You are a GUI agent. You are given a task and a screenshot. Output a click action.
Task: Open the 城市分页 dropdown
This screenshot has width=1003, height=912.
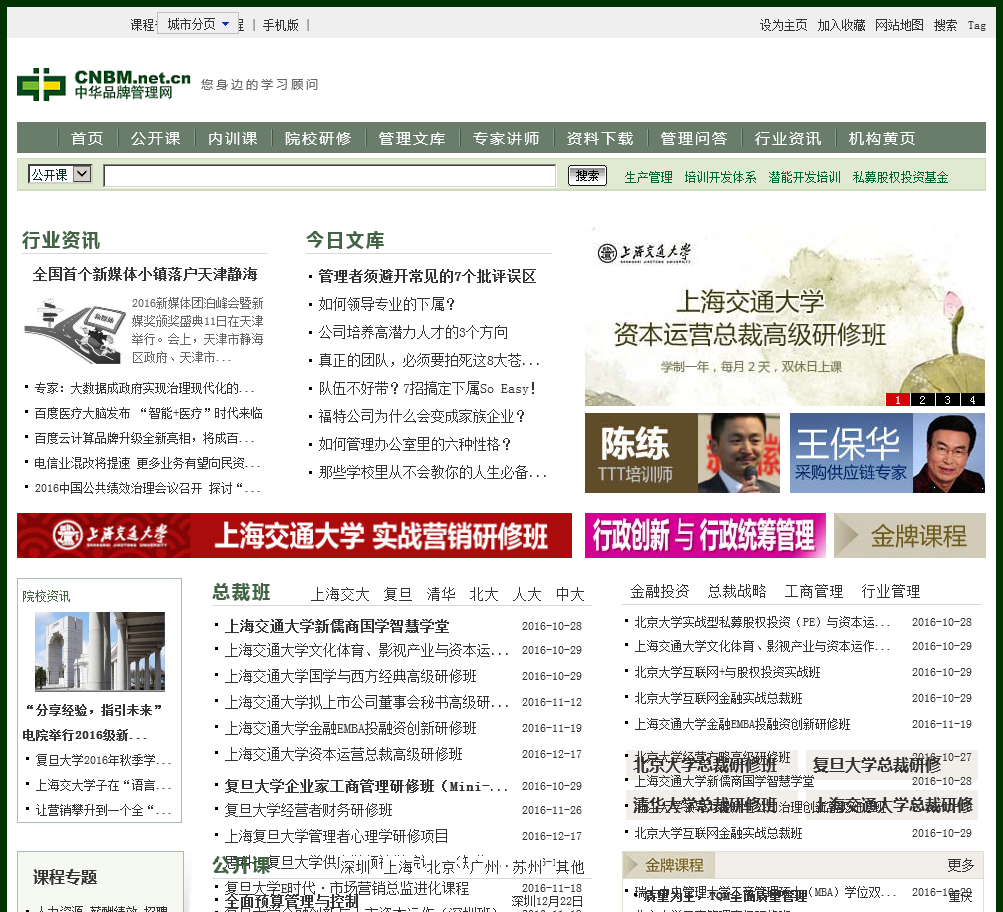[x=198, y=24]
